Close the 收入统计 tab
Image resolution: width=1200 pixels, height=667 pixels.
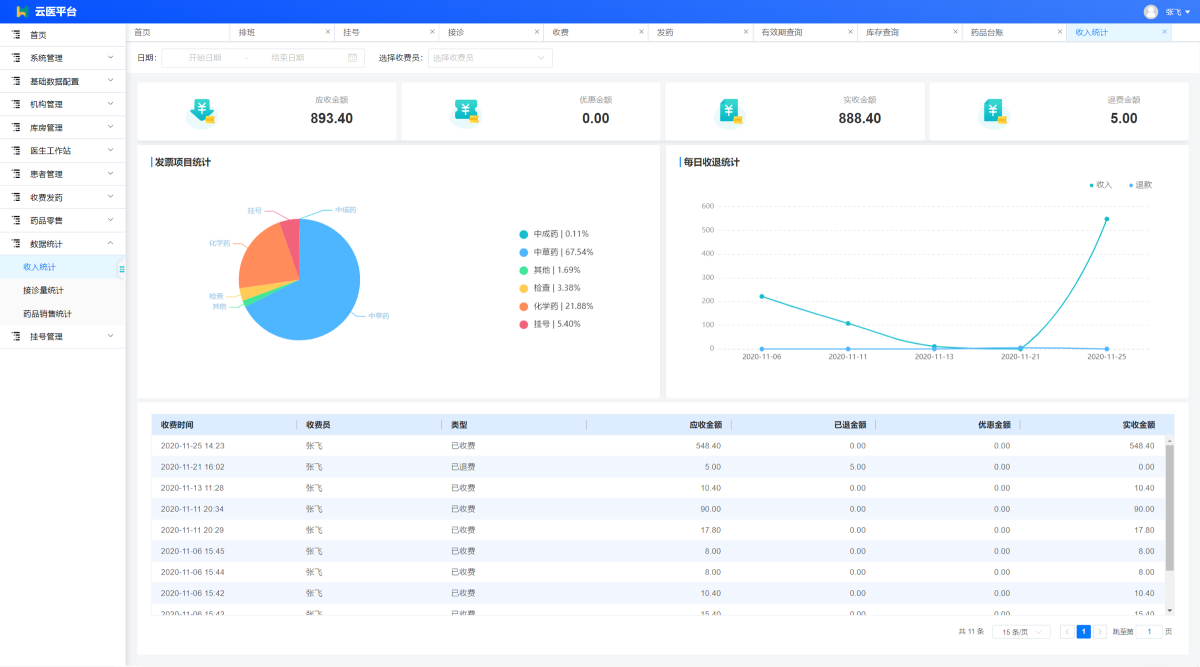pos(1164,32)
